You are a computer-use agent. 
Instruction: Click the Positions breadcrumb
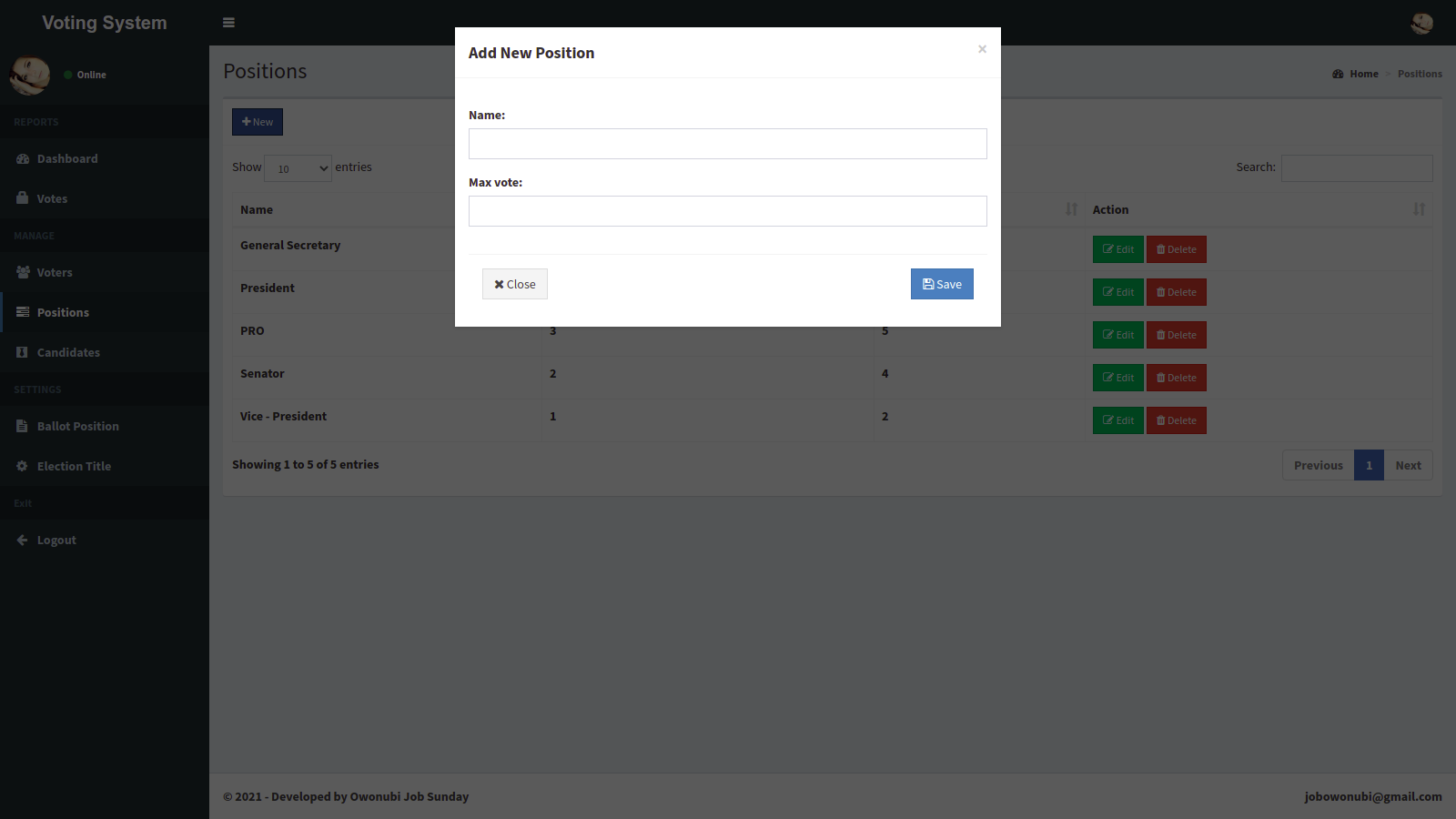point(1420,74)
